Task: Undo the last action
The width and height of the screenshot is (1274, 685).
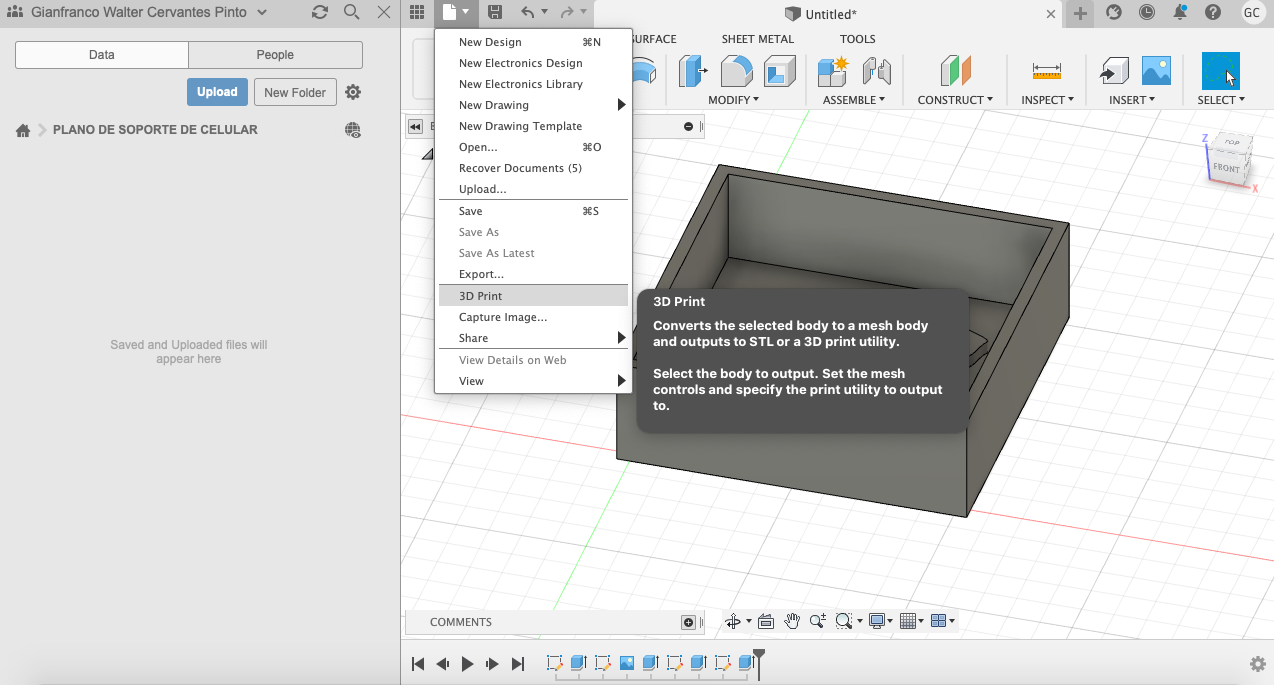Action: [527, 13]
